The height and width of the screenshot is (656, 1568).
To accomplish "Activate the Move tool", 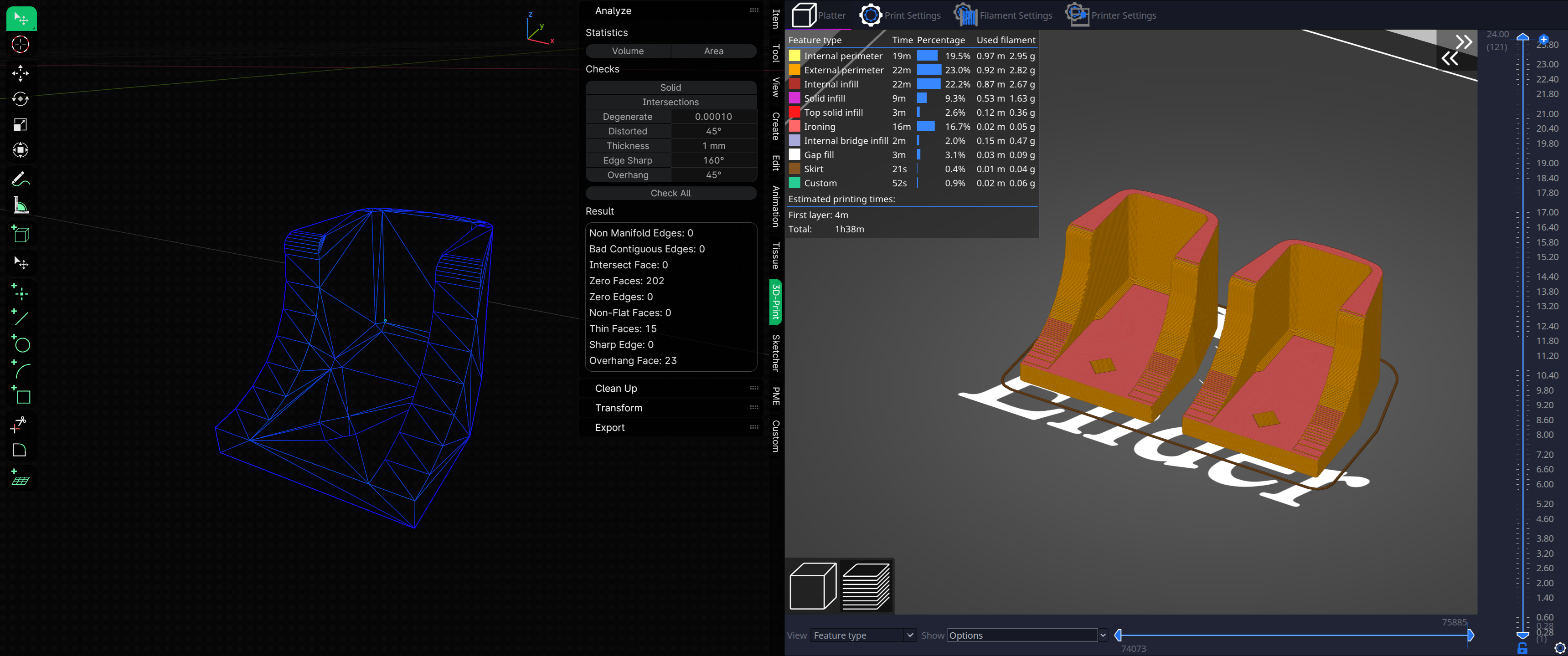I will pyautogui.click(x=21, y=74).
